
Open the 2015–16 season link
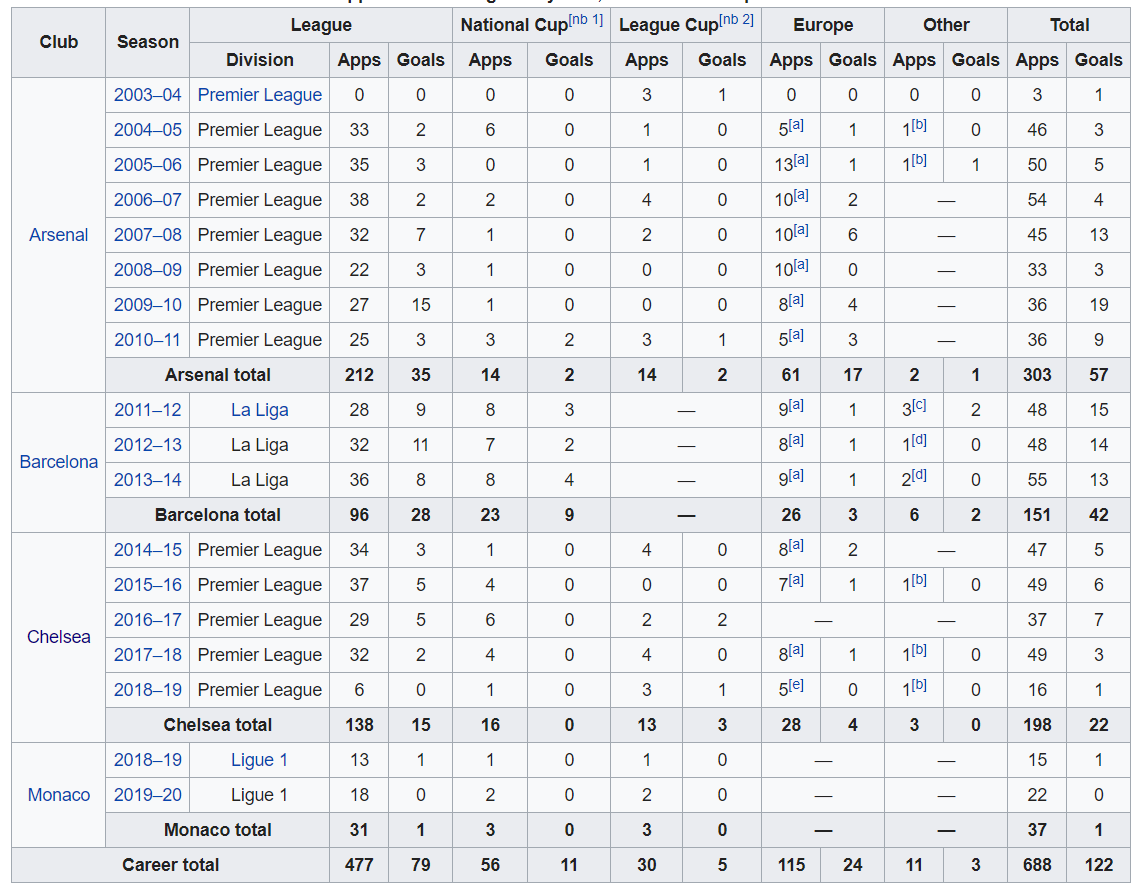(x=148, y=585)
